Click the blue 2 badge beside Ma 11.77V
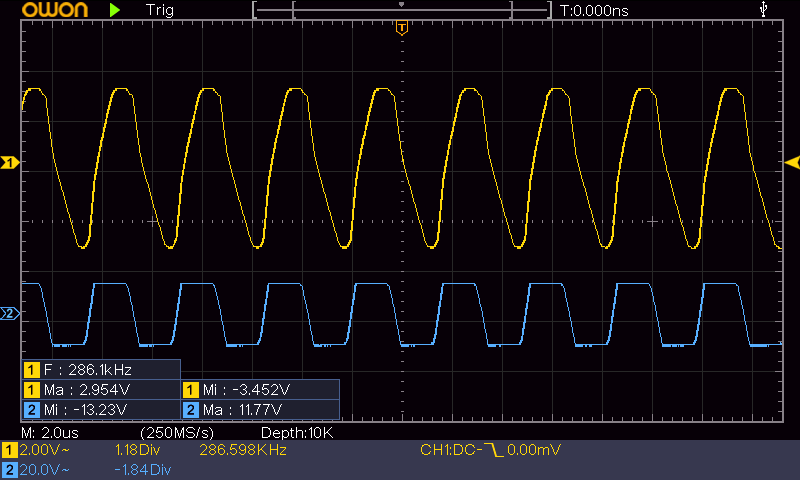800x480 pixels. click(191, 410)
